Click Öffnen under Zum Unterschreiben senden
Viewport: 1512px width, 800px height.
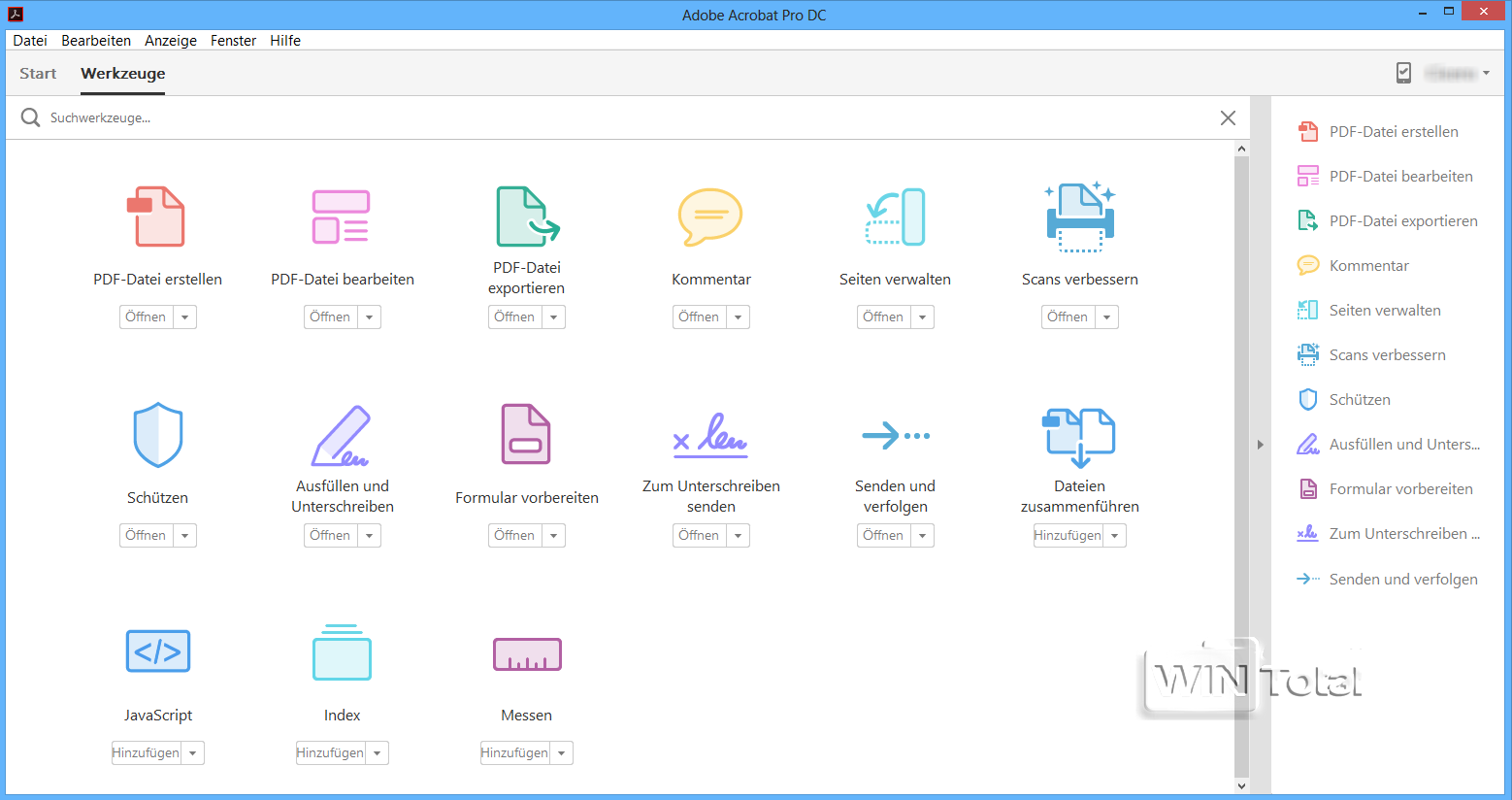699,536
